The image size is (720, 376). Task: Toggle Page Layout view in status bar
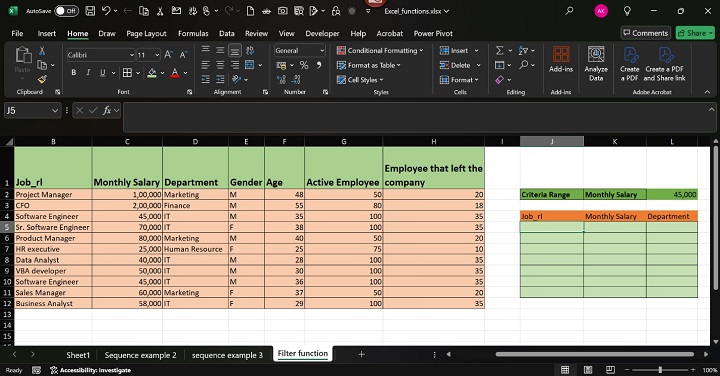[588, 370]
